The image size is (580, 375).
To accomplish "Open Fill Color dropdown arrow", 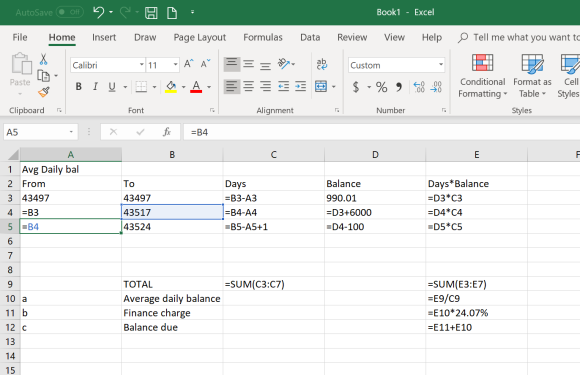I will click(183, 87).
